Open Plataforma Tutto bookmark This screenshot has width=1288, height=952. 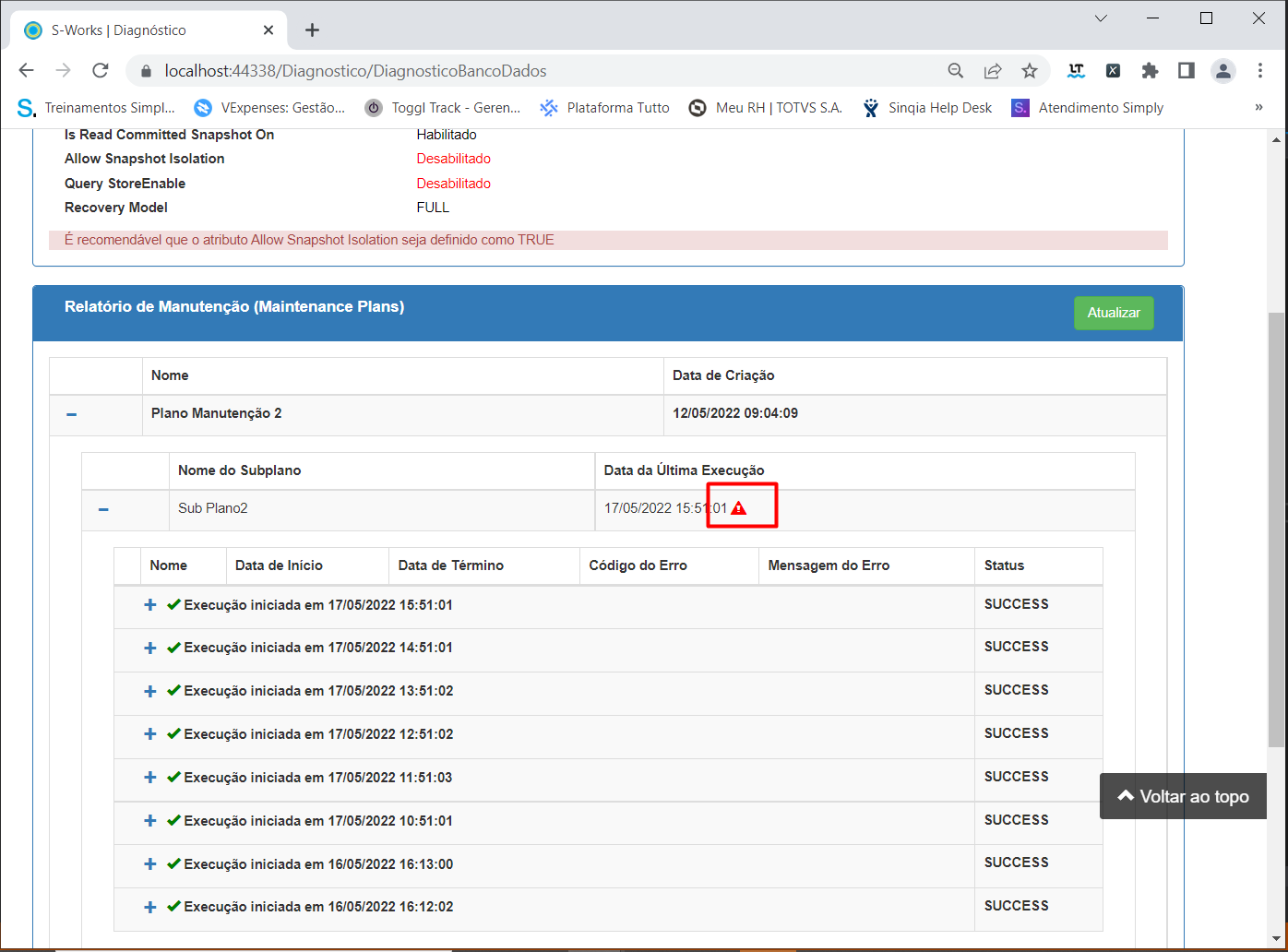coord(605,108)
